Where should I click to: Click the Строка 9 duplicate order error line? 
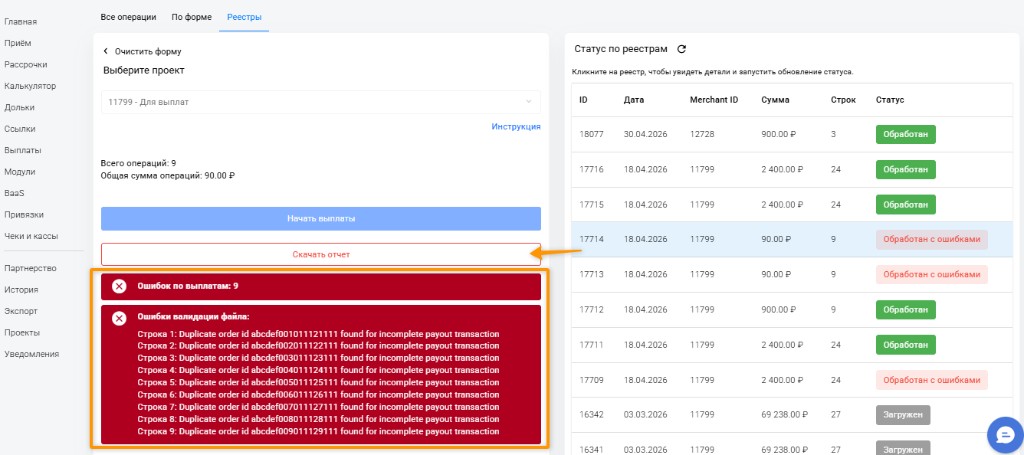pos(318,431)
